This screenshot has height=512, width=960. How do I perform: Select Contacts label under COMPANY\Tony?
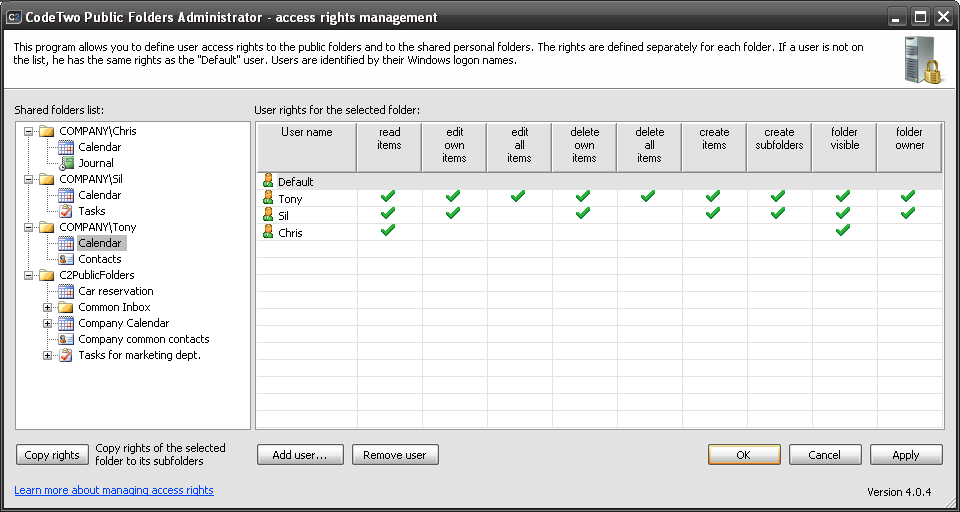click(100, 259)
